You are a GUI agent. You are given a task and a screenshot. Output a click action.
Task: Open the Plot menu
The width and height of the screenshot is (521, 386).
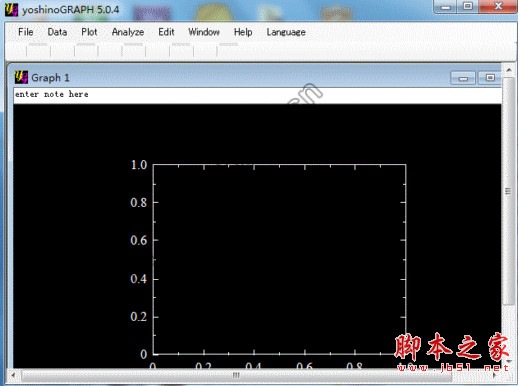pos(89,32)
